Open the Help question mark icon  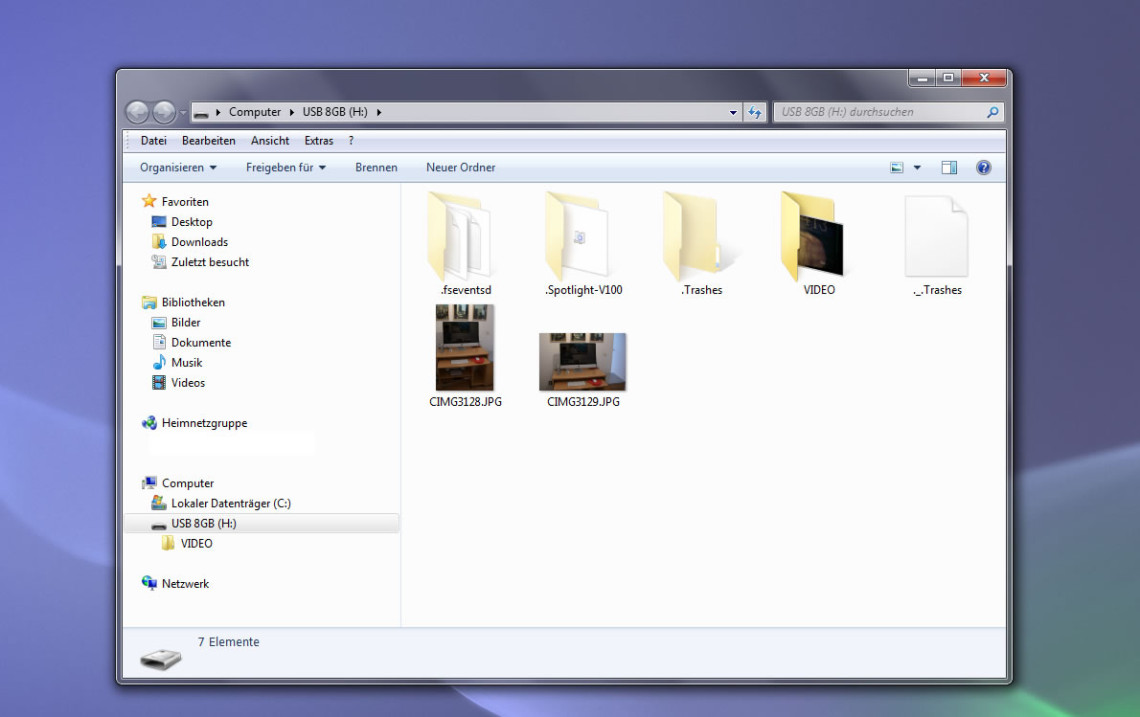983,168
